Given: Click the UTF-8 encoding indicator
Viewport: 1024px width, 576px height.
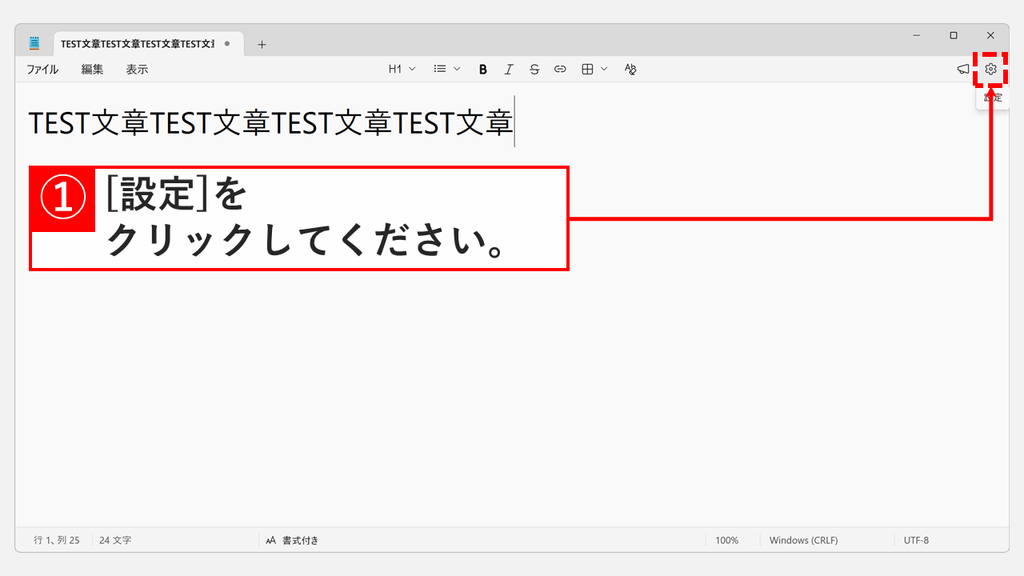Looking at the screenshot, I should [916, 540].
